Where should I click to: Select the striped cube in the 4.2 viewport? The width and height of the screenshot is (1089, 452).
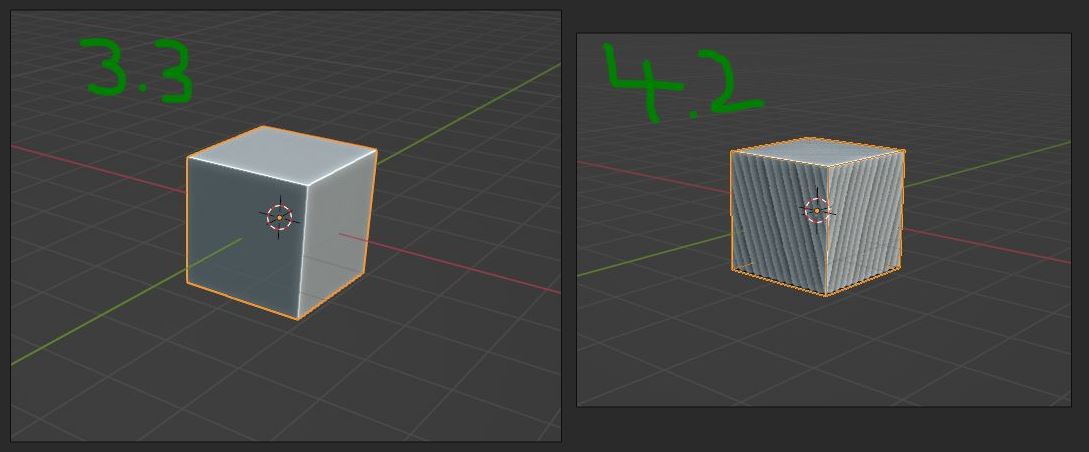pyautogui.click(x=817, y=217)
